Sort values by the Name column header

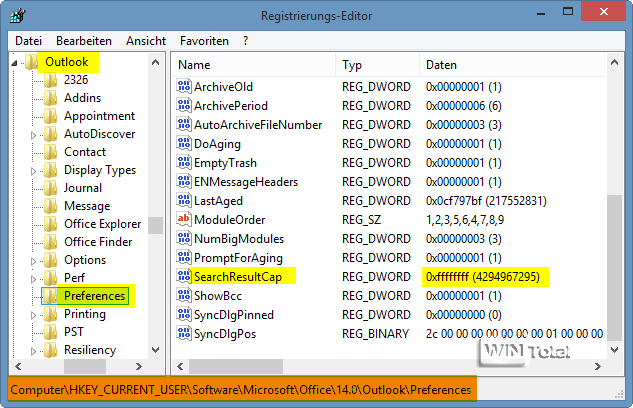tap(254, 65)
